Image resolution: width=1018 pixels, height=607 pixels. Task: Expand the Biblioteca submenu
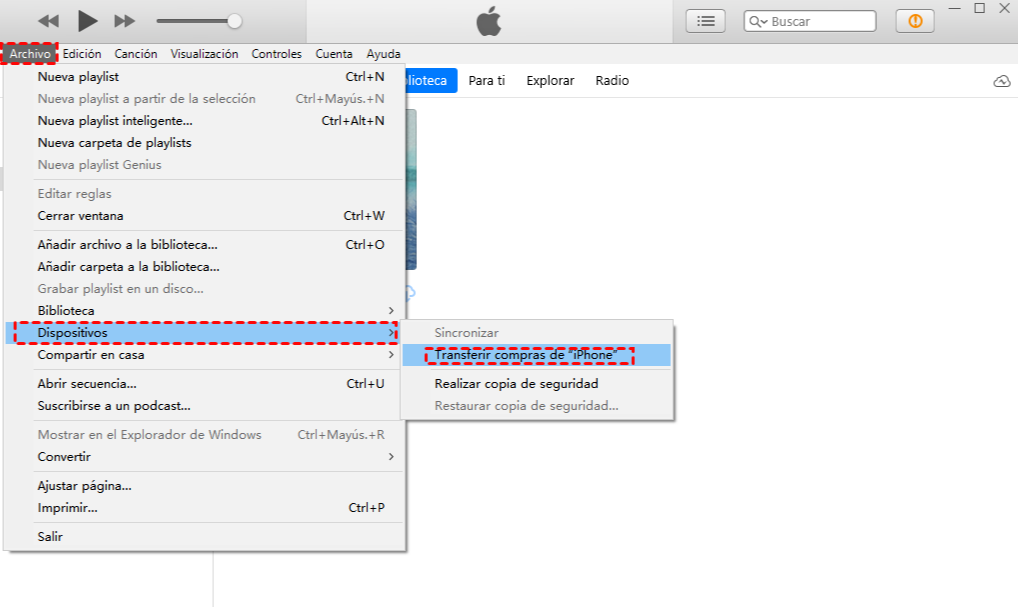[x=205, y=311]
